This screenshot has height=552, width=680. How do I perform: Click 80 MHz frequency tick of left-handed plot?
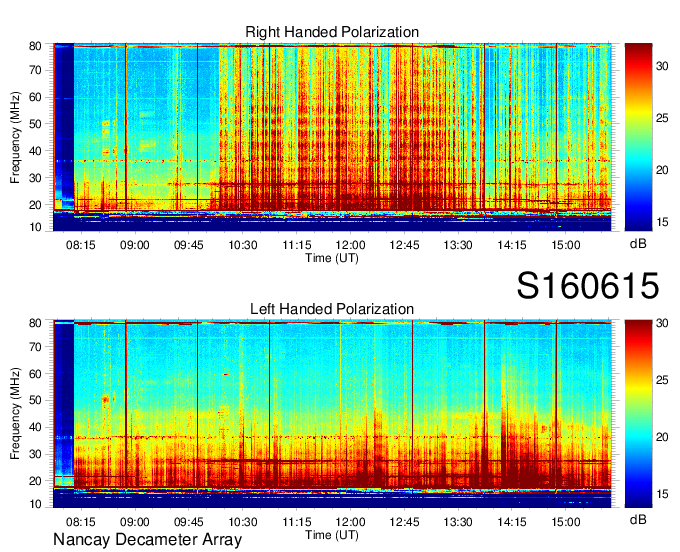point(36,323)
